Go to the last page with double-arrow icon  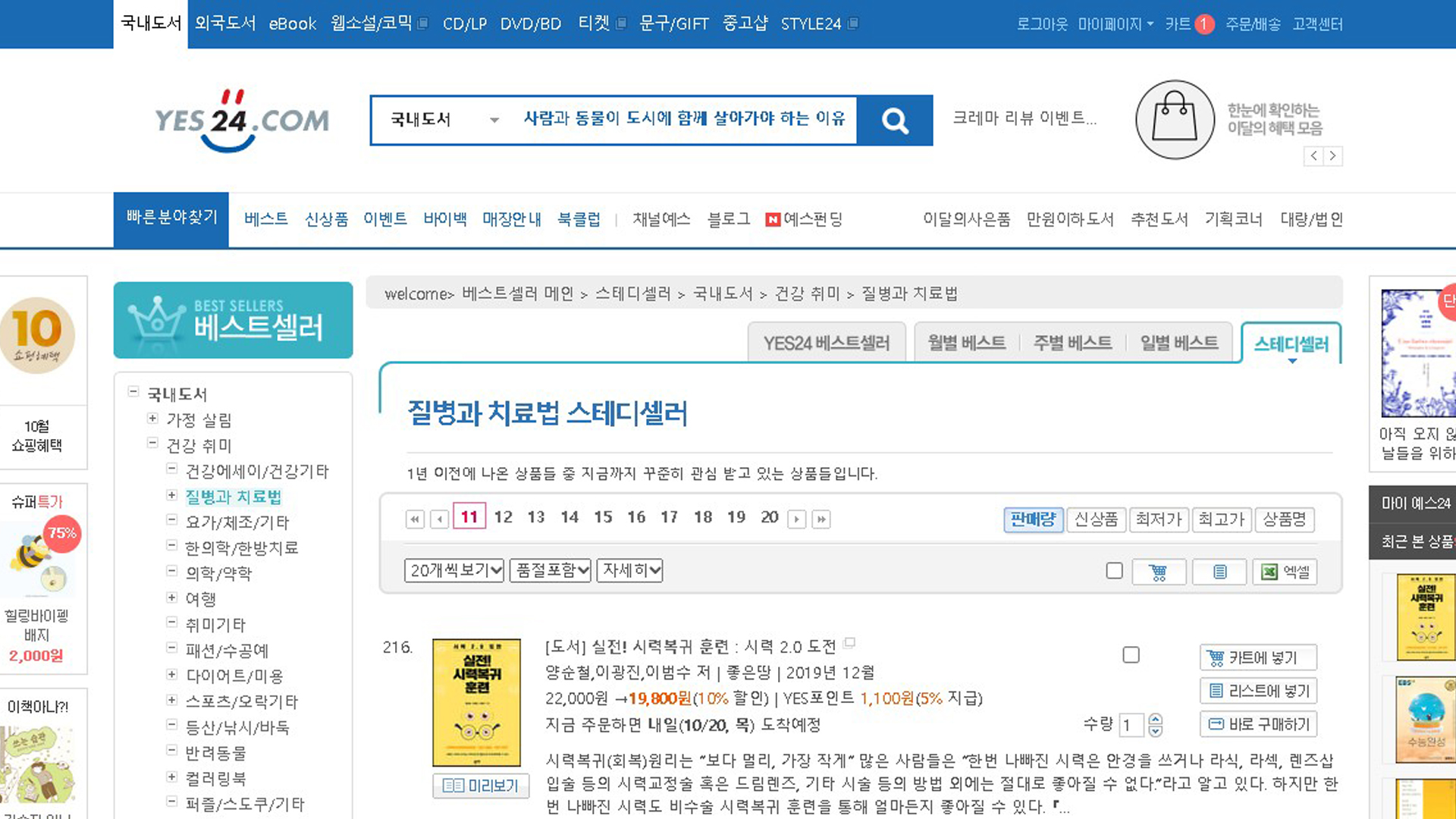(821, 519)
